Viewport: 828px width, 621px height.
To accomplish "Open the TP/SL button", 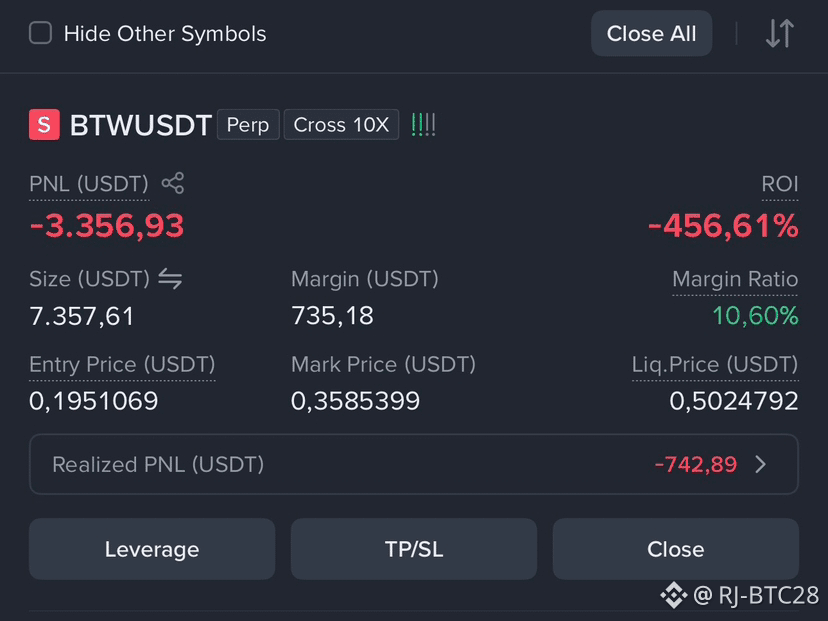I will pyautogui.click(x=413, y=549).
